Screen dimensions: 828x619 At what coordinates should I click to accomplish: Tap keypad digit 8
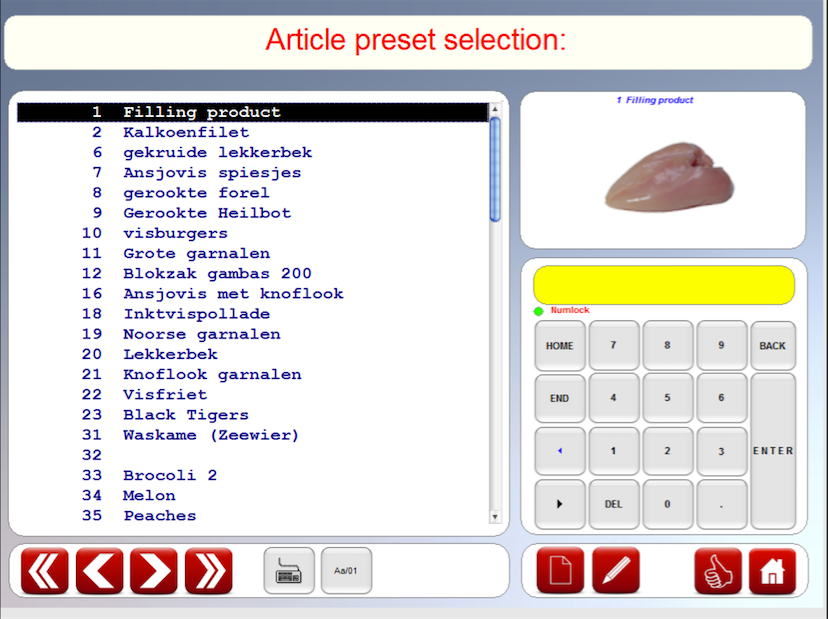click(667, 345)
